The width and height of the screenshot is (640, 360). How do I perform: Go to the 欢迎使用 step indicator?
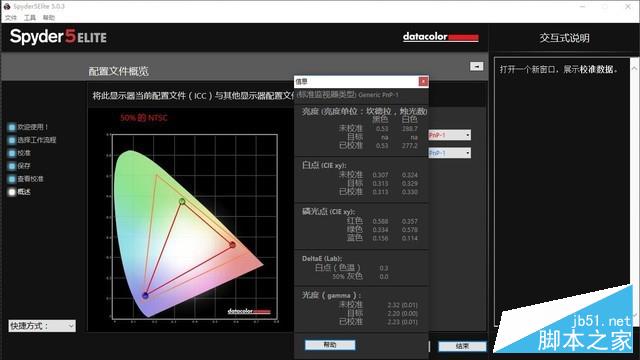pos(12,127)
